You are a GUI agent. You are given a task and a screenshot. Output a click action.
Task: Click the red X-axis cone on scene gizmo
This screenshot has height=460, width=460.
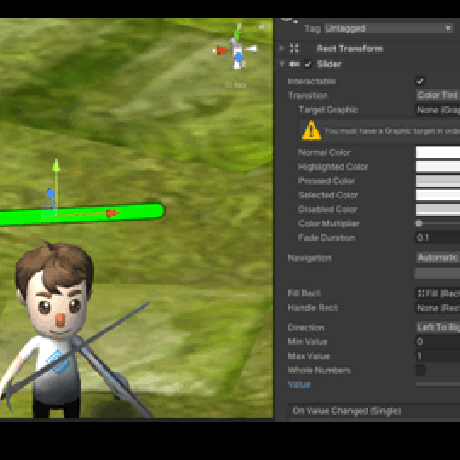[222, 50]
